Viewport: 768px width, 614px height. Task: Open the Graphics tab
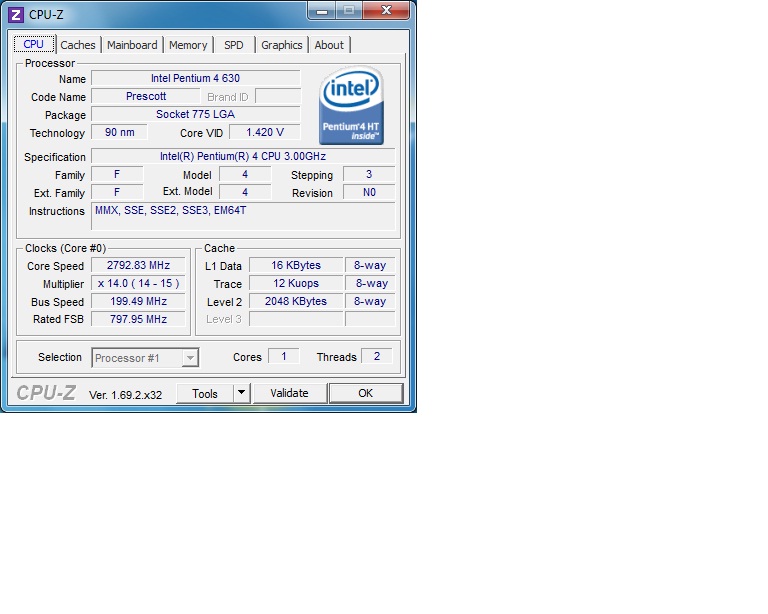(x=282, y=45)
